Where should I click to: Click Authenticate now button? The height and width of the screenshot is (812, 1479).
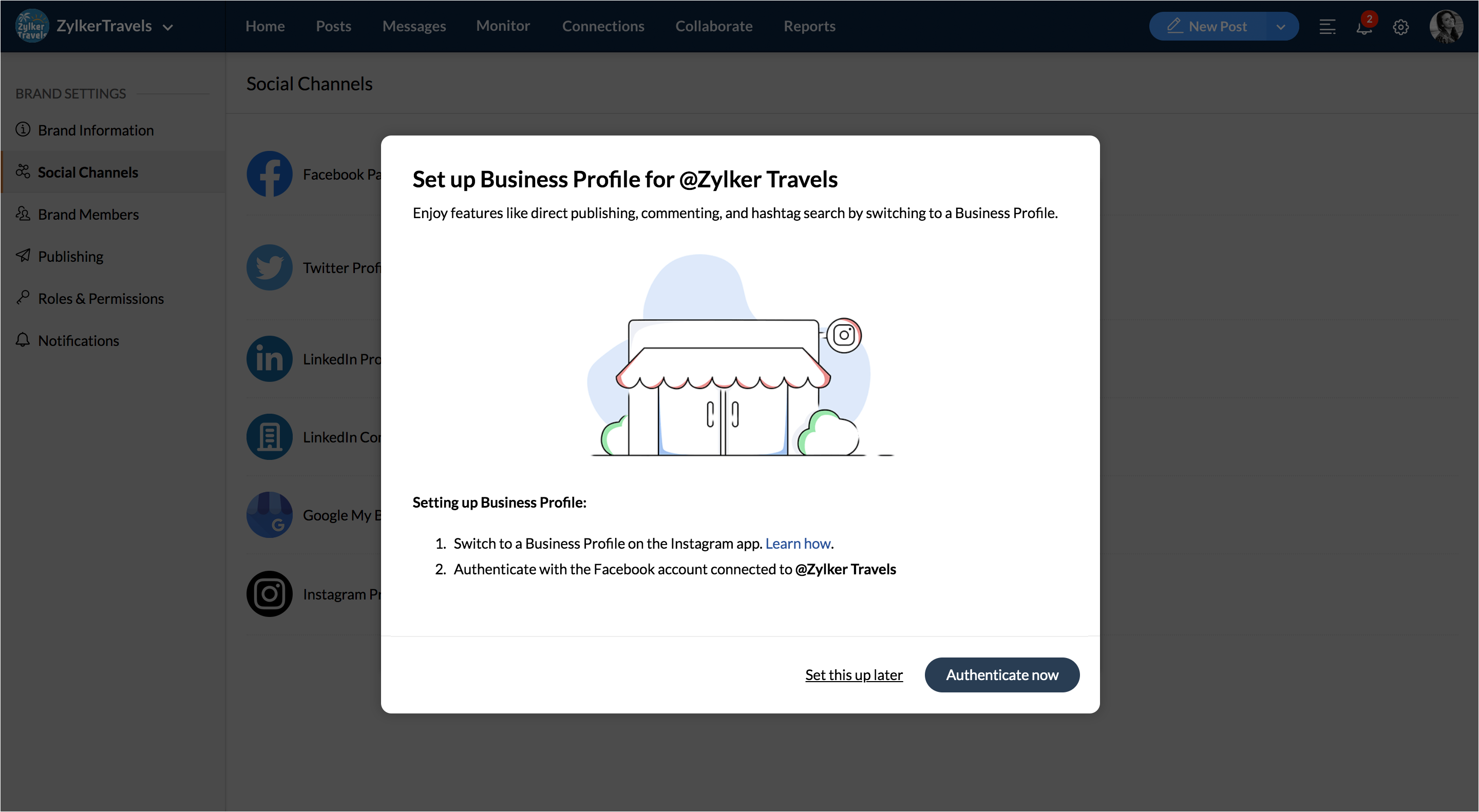coord(1002,675)
